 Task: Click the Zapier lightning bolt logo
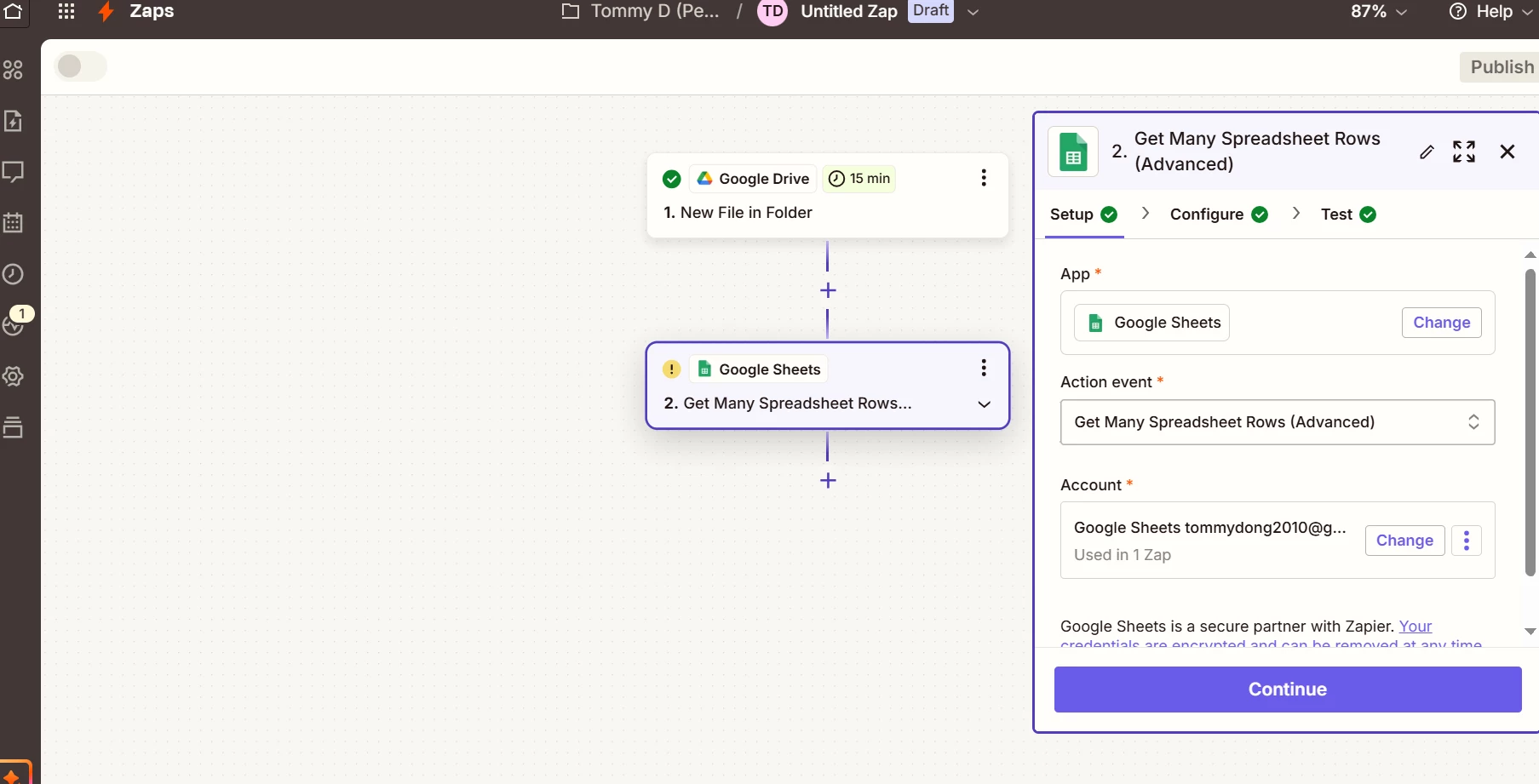tap(106, 11)
